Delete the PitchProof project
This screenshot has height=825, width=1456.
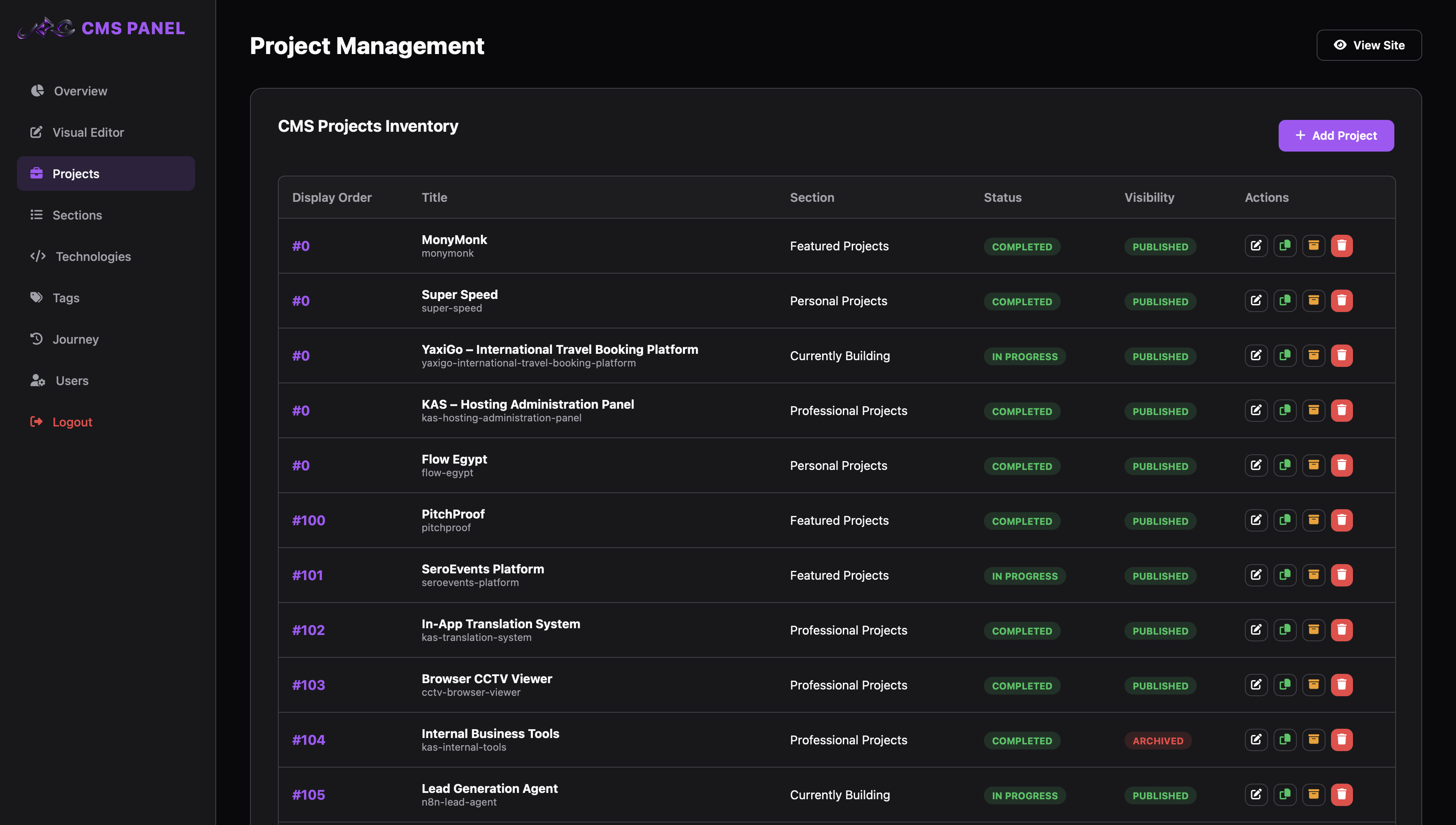[1342, 520]
